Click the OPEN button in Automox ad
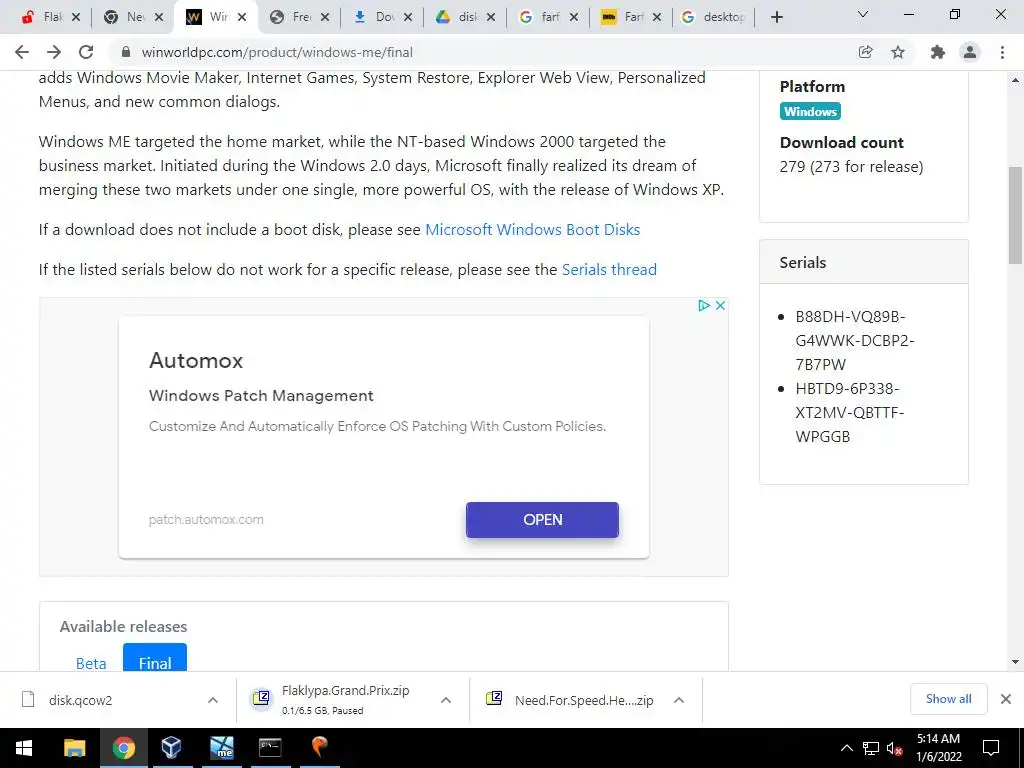 pos(542,520)
